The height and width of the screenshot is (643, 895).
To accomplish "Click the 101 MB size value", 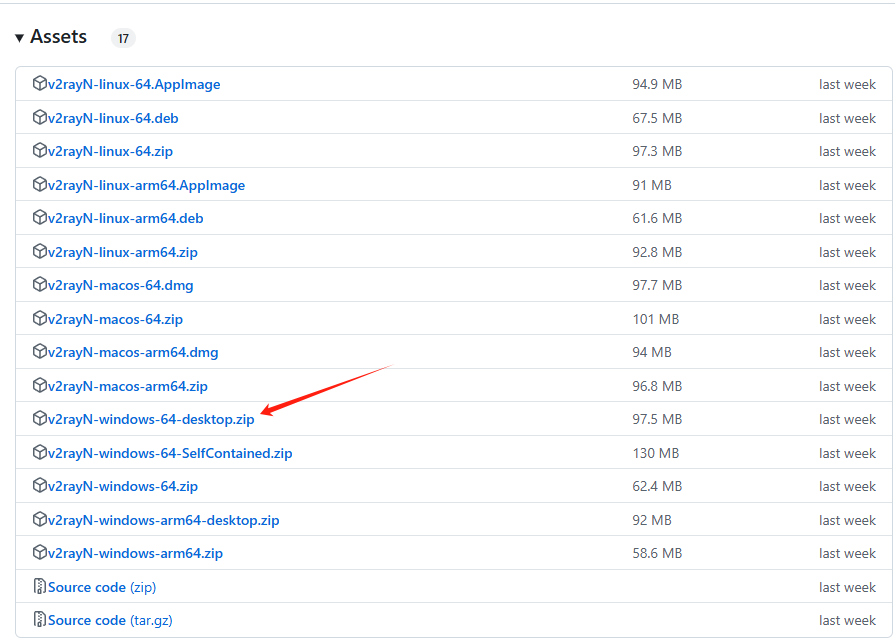I will [656, 319].
